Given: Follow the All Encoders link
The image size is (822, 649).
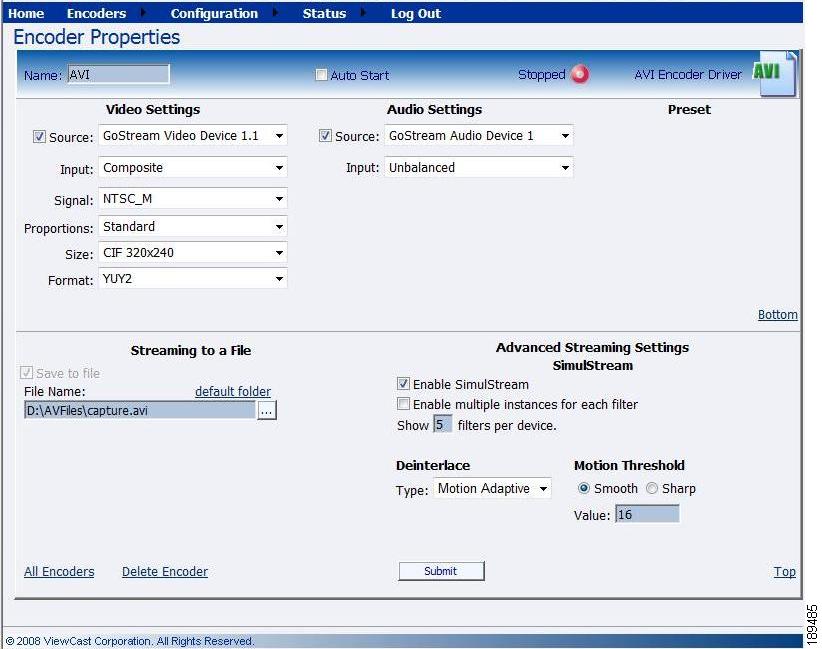Looking at the screenshot, I should coord(59,571).
